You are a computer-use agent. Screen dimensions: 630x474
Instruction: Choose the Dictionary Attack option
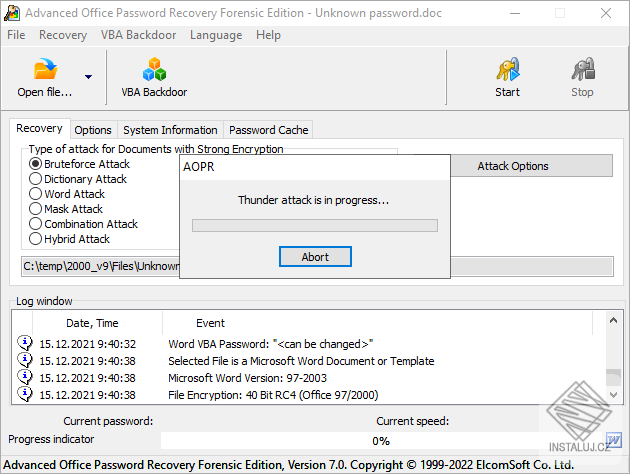point(36,179)
